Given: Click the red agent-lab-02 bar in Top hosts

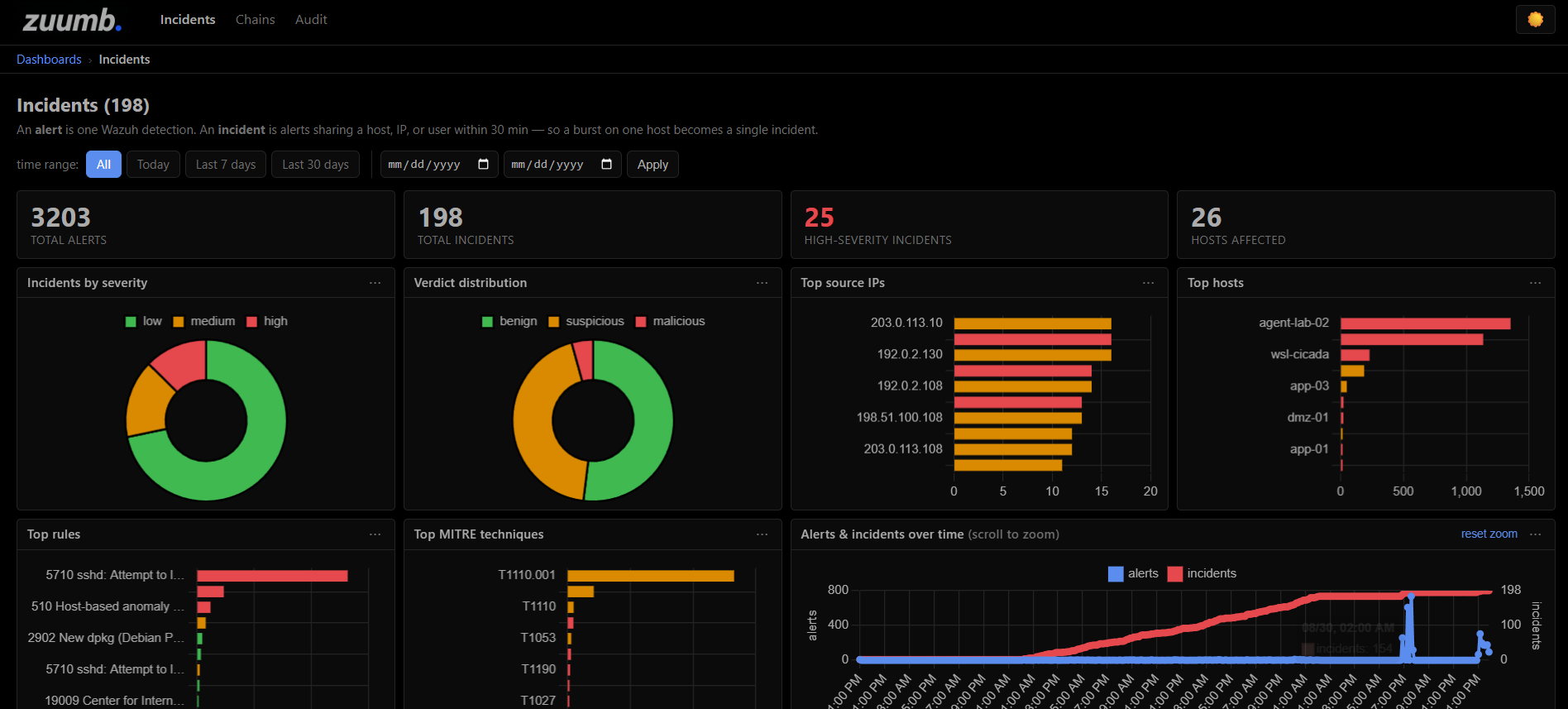Looking at the screenshot, I should coord(1425,323).
